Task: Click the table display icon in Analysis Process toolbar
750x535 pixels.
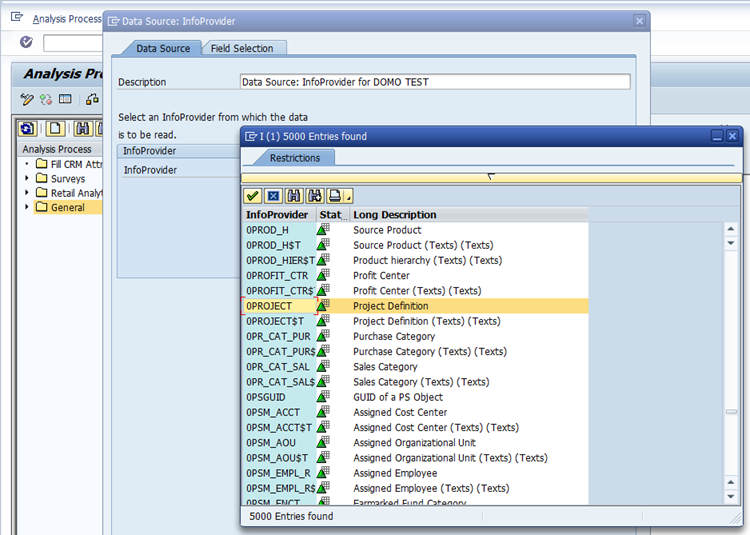Action: [x=65, y=99]
